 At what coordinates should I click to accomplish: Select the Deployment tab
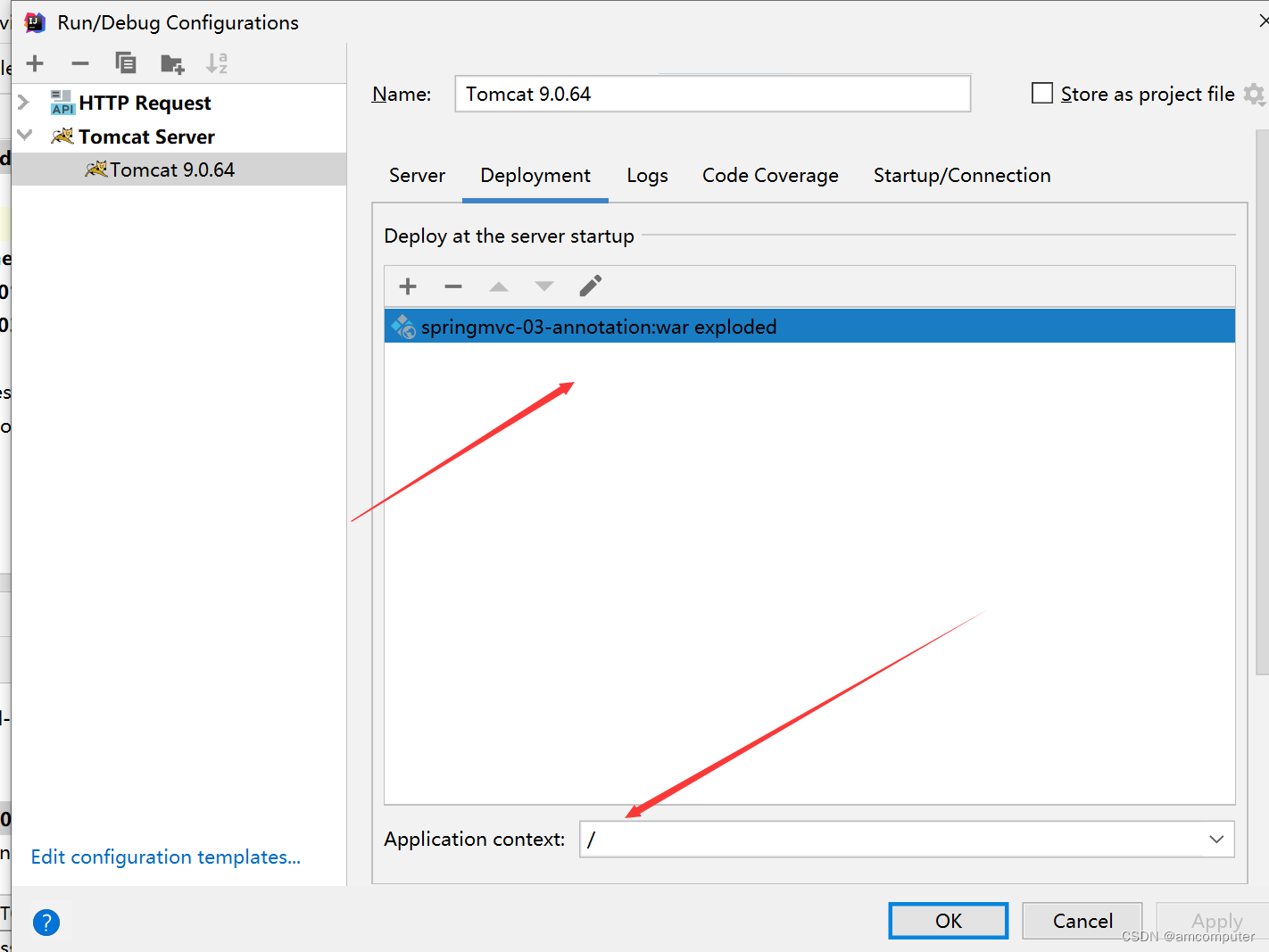pyautogui.click(x=535, y=176)
